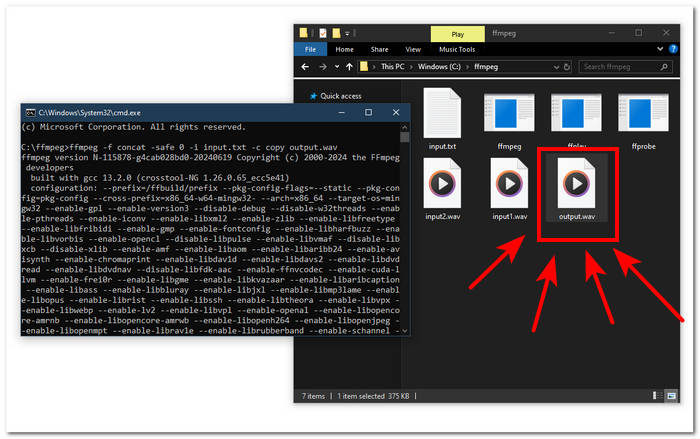Open the Music Tools tab
The height and width of the screenshot is (439, 700).
click(x=457, y=50)
